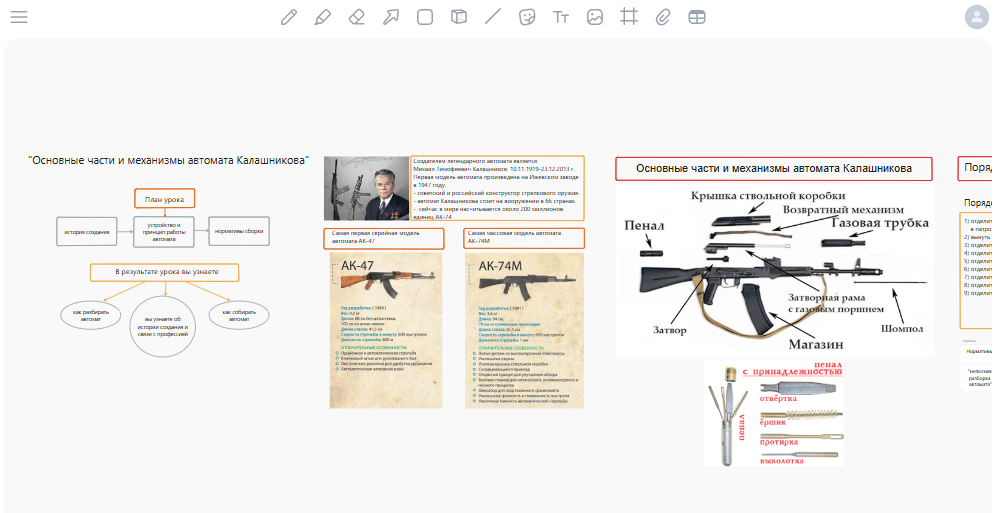Attach a file with the paperclip tool
Image resolution: width=995 pixels, height=513 pixels.
662,17
